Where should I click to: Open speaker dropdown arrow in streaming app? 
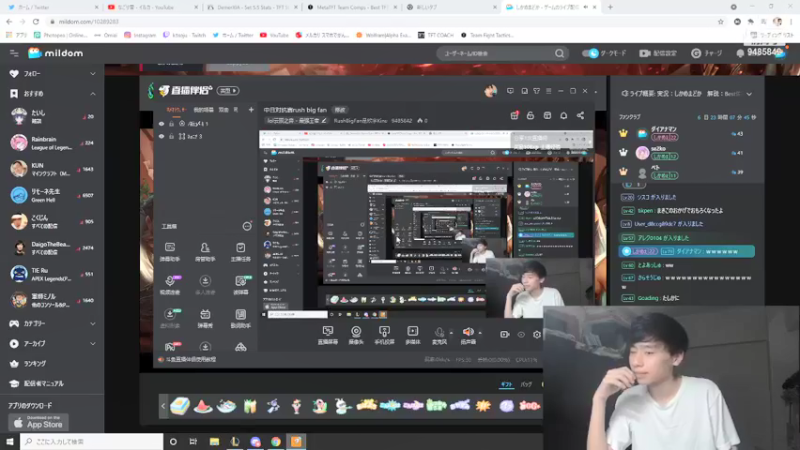(x=480, y=333)
